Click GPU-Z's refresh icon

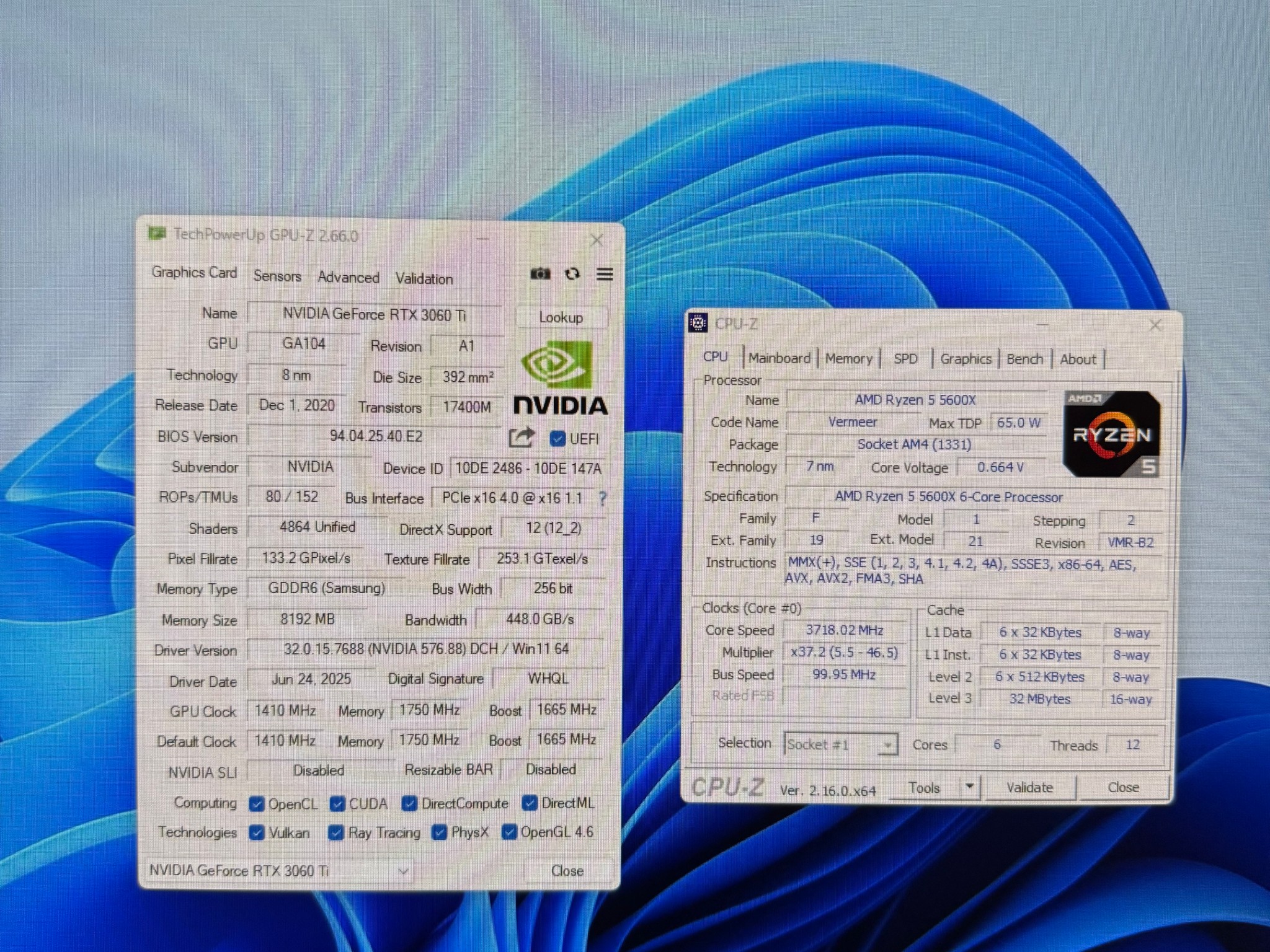[x=572, y=274]
